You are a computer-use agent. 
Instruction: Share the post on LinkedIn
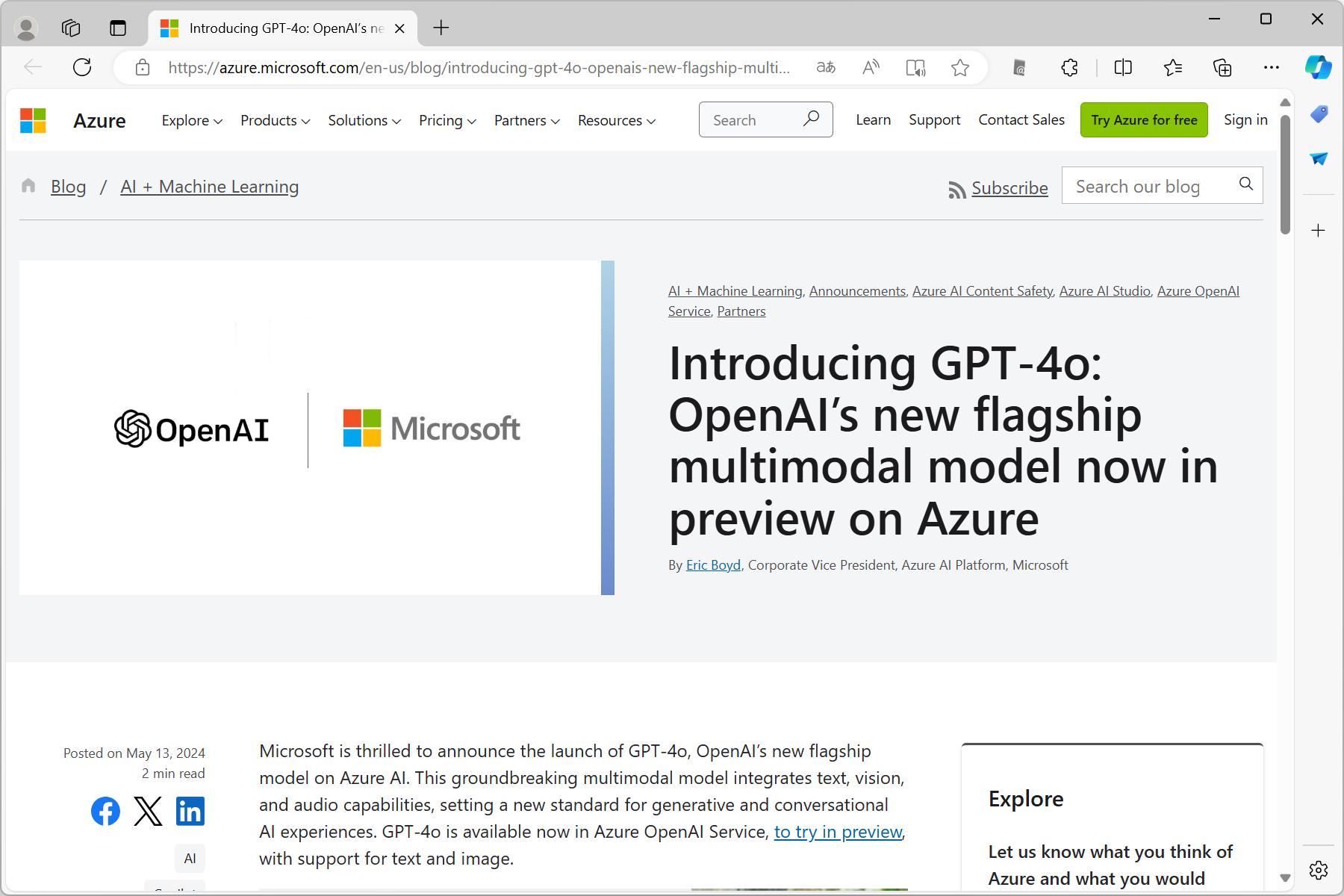click(x=190, y=811)
